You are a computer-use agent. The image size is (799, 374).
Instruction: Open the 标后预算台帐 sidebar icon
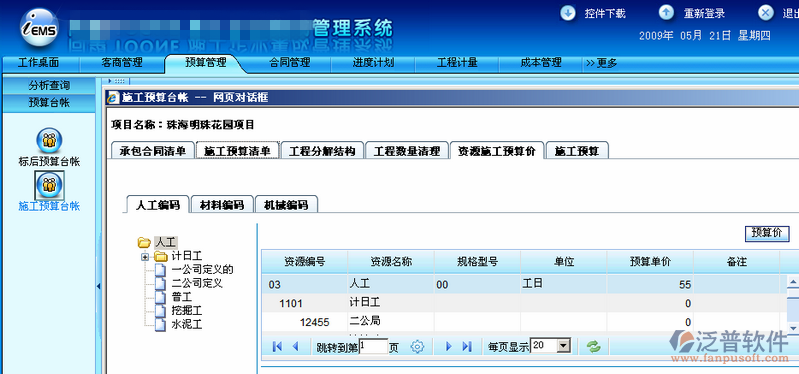pos(49,141)
